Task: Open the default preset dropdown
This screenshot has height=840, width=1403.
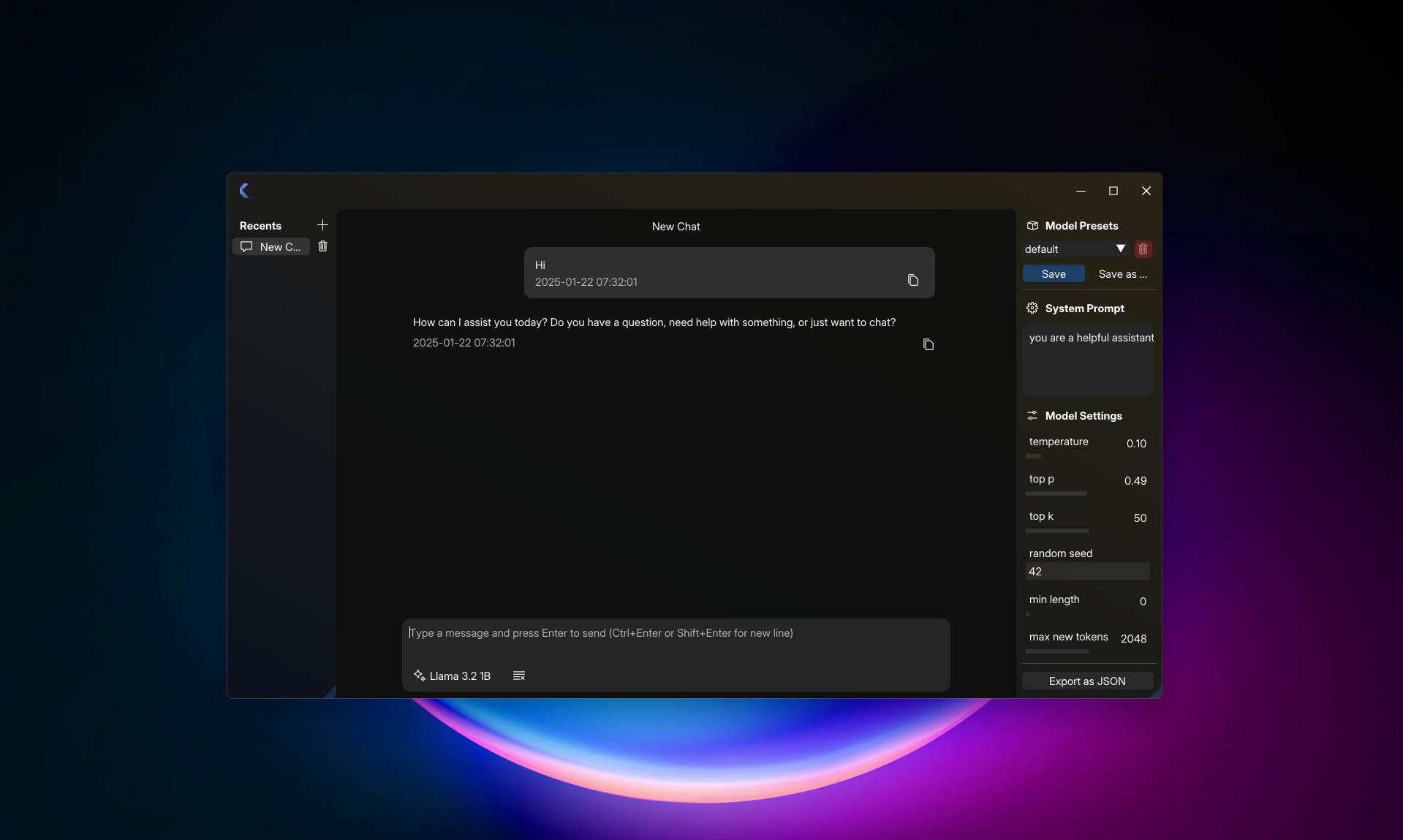Action: coord(1075,249)
